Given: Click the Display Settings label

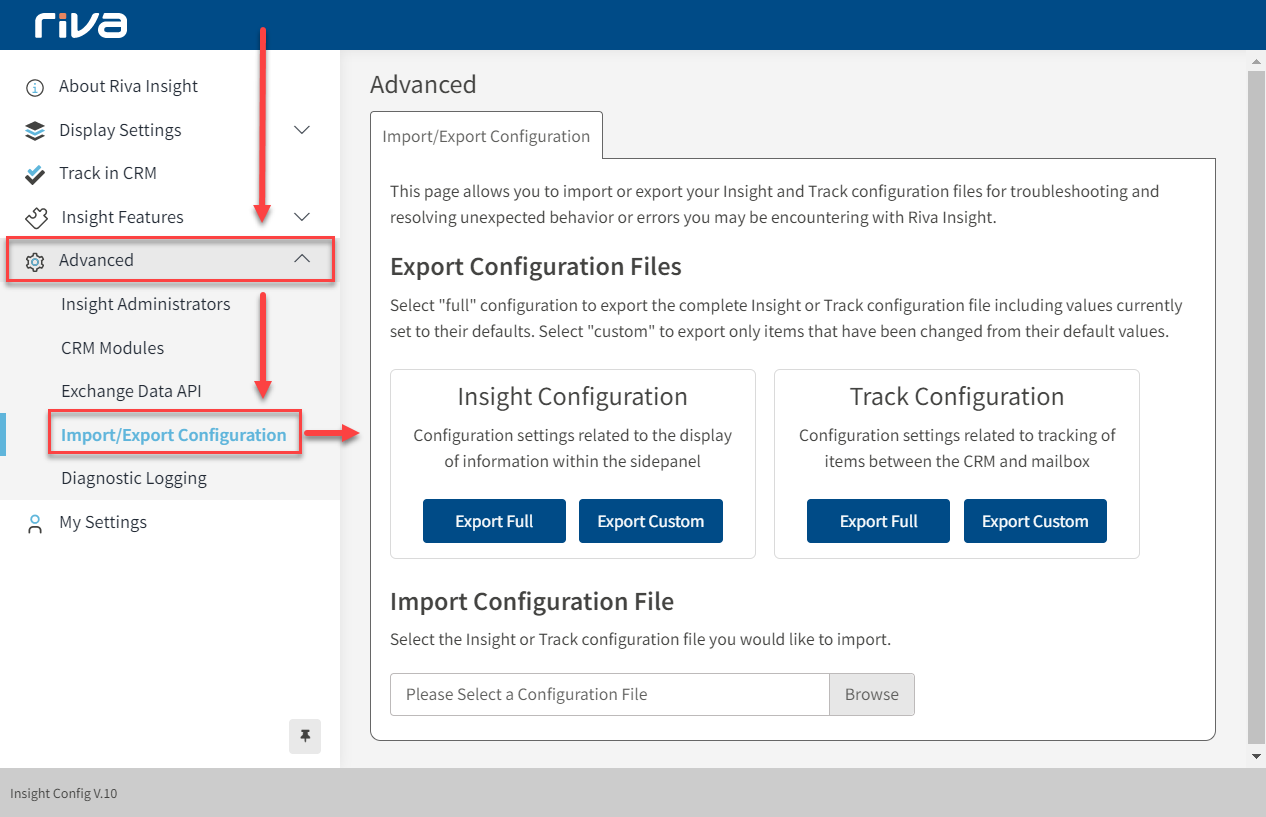Looking at the screenshot, I should [120, 130].
